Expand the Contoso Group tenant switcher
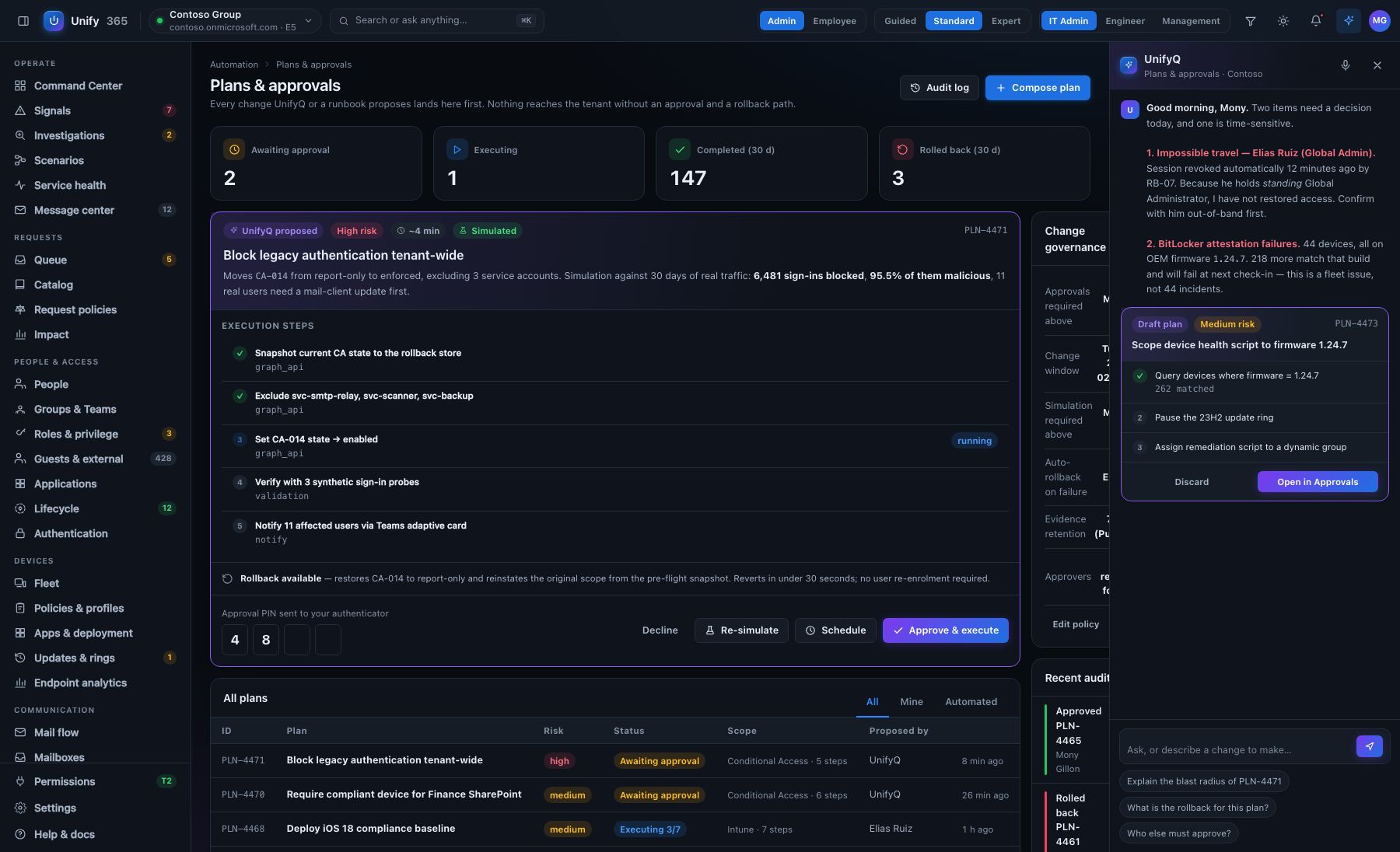The image size is (1400, 852). [x=234, y=21]
